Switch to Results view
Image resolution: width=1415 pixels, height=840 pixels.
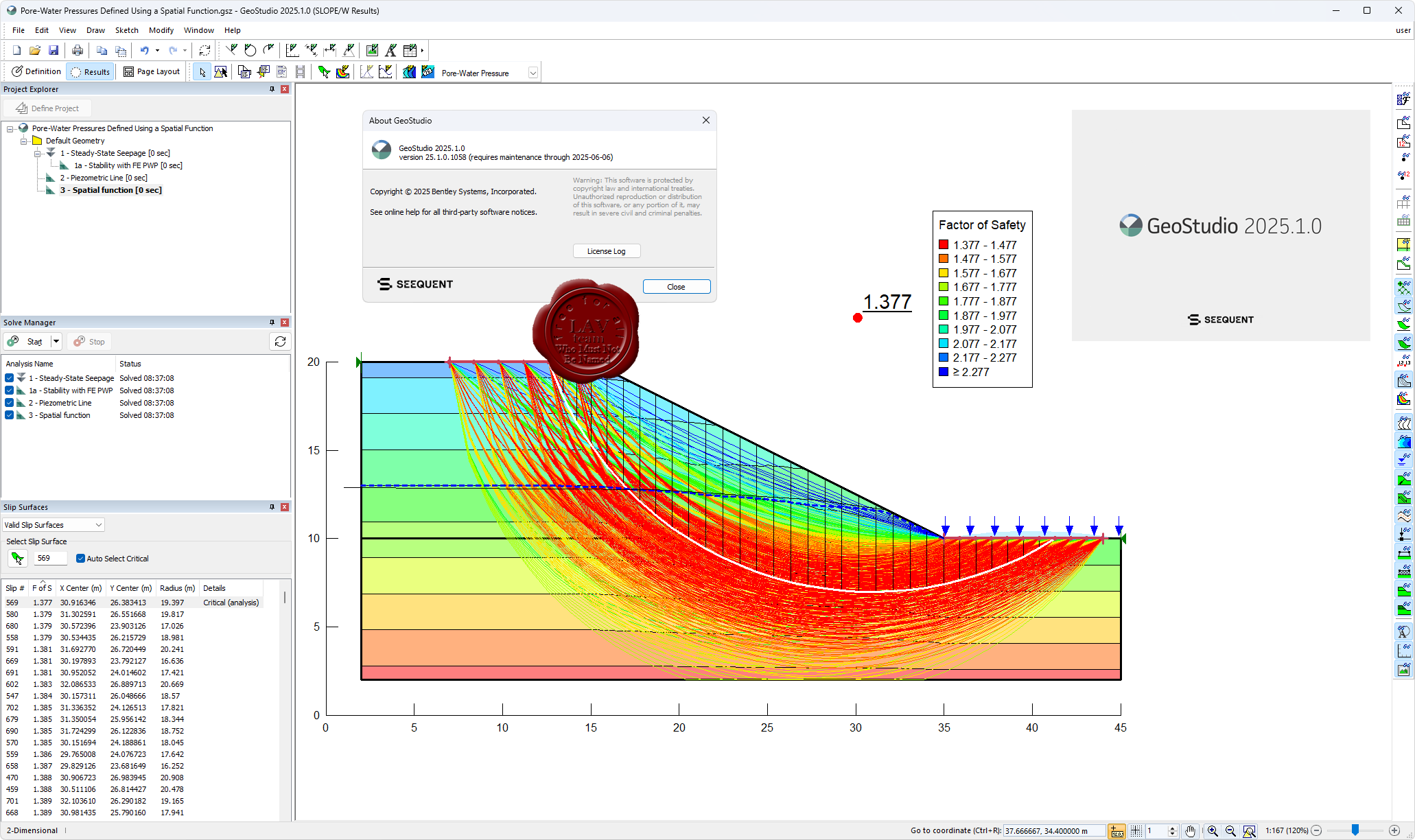[90, 72]
